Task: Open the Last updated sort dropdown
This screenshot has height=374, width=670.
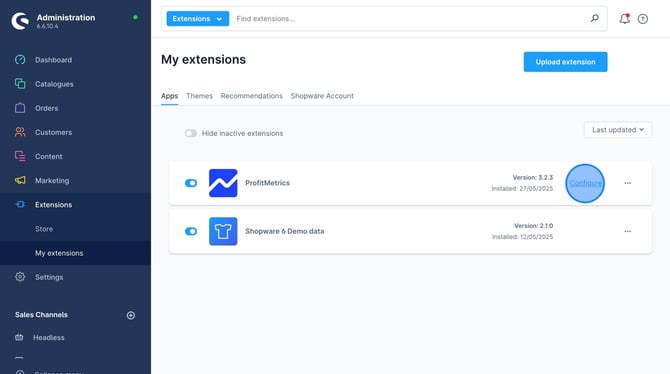Action: (618, 130)
